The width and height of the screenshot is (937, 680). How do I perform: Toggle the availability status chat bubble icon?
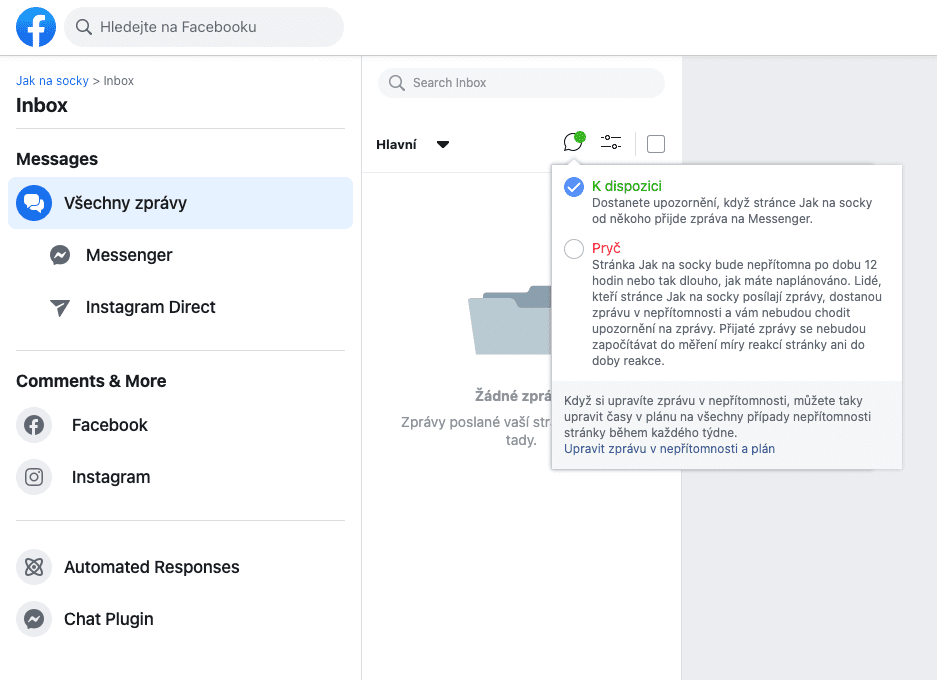pyautogui.click(x=573, y=143)
